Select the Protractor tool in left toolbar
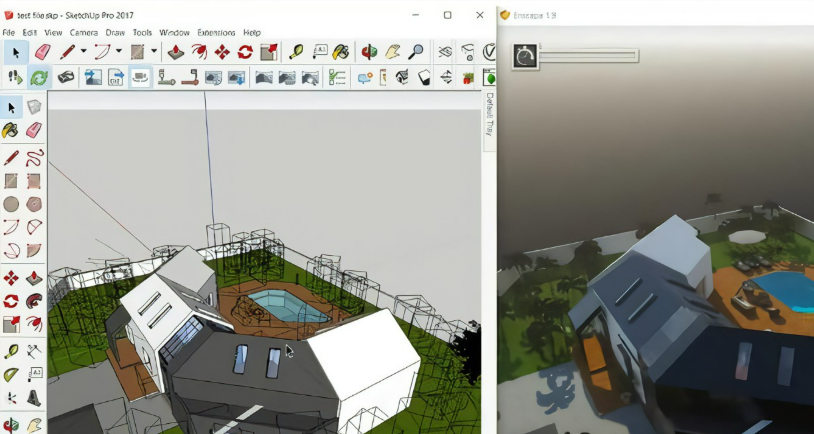 pos(11,375)
